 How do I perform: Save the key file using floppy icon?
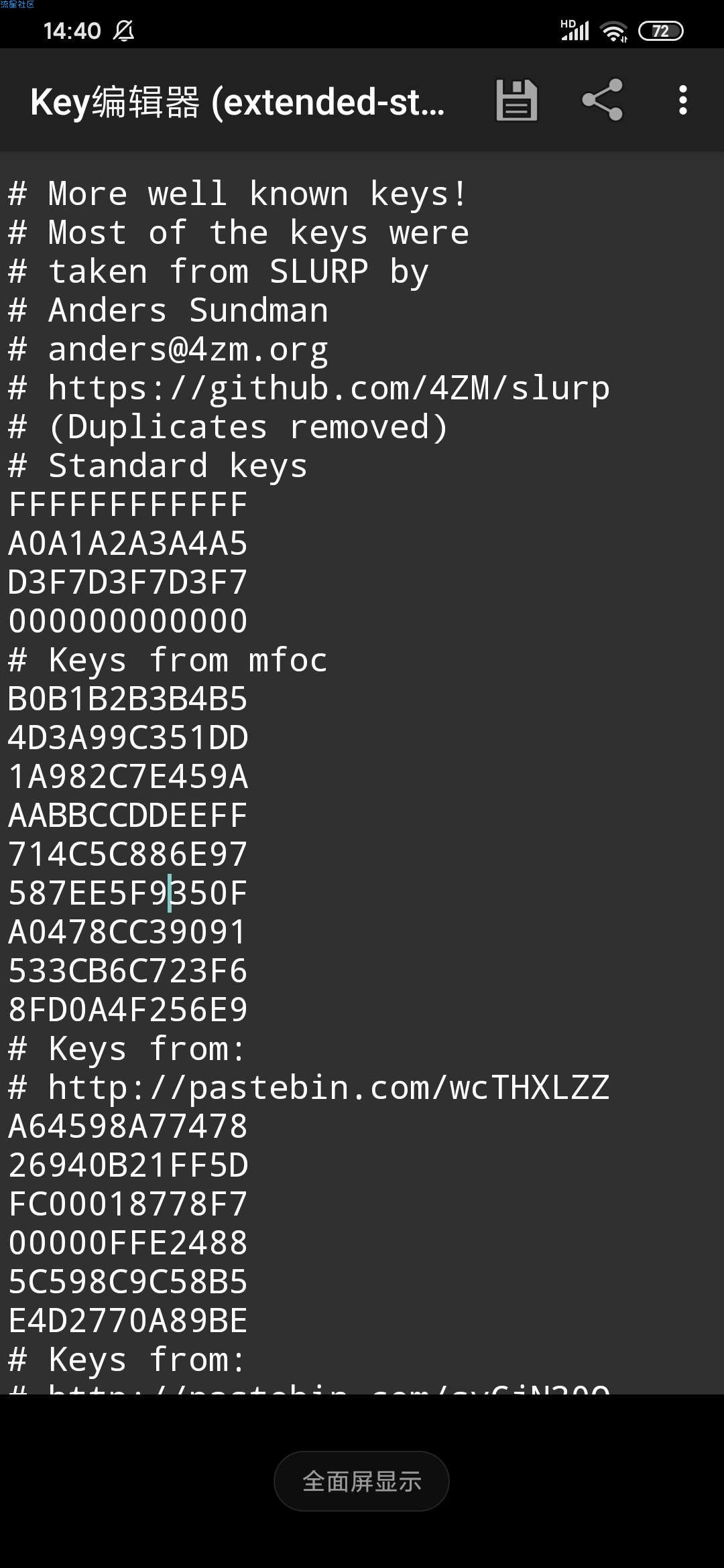pyautogui.click(x=516, y=101)
